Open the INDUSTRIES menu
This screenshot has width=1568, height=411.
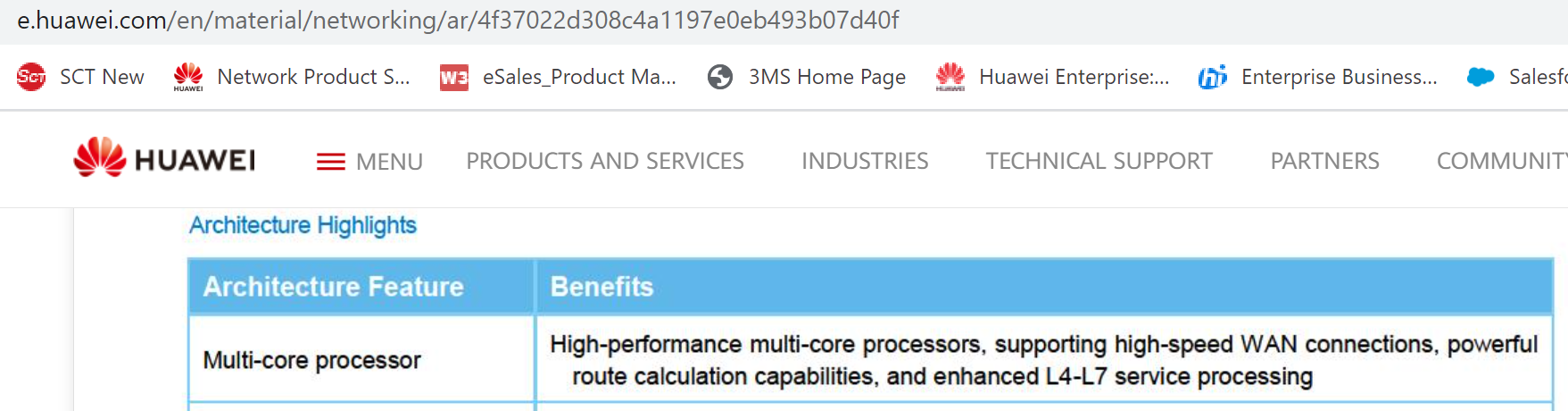[865, 161]
